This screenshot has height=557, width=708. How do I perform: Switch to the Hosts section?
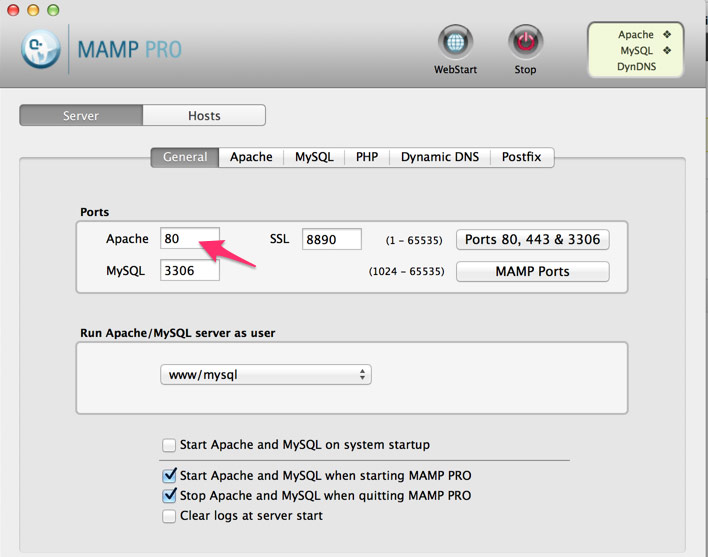(204, 116)
